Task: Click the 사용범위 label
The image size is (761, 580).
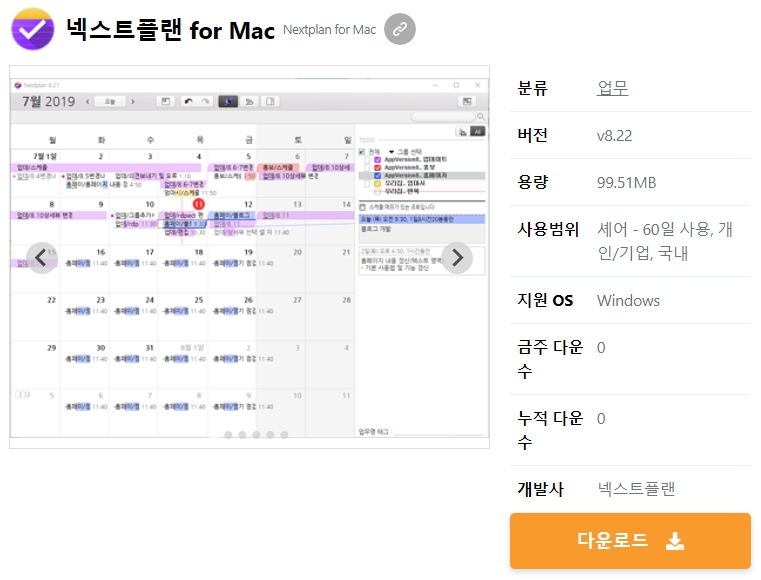Action: click(x=548, y=229)
